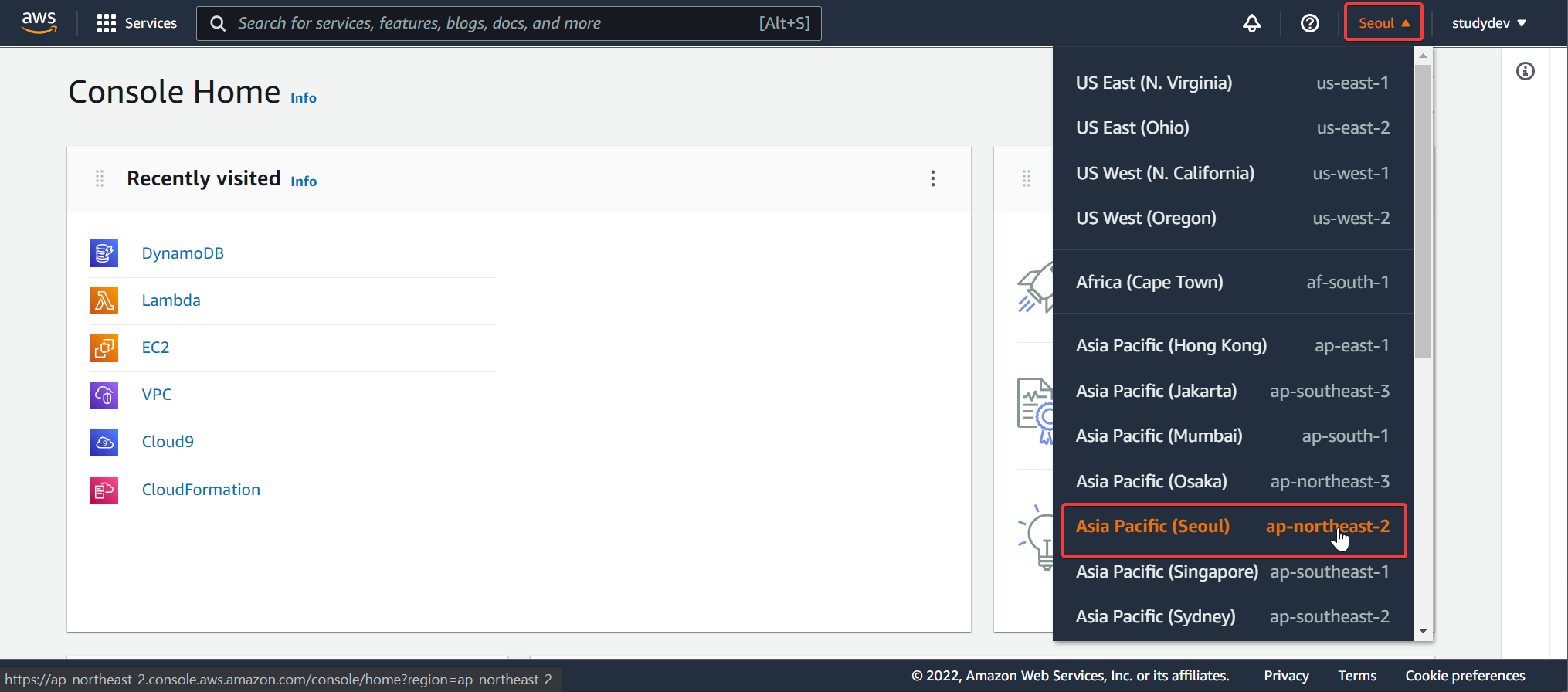
Task: Click the region list scrollbar thumb
Action: [x=1423, y=210]
